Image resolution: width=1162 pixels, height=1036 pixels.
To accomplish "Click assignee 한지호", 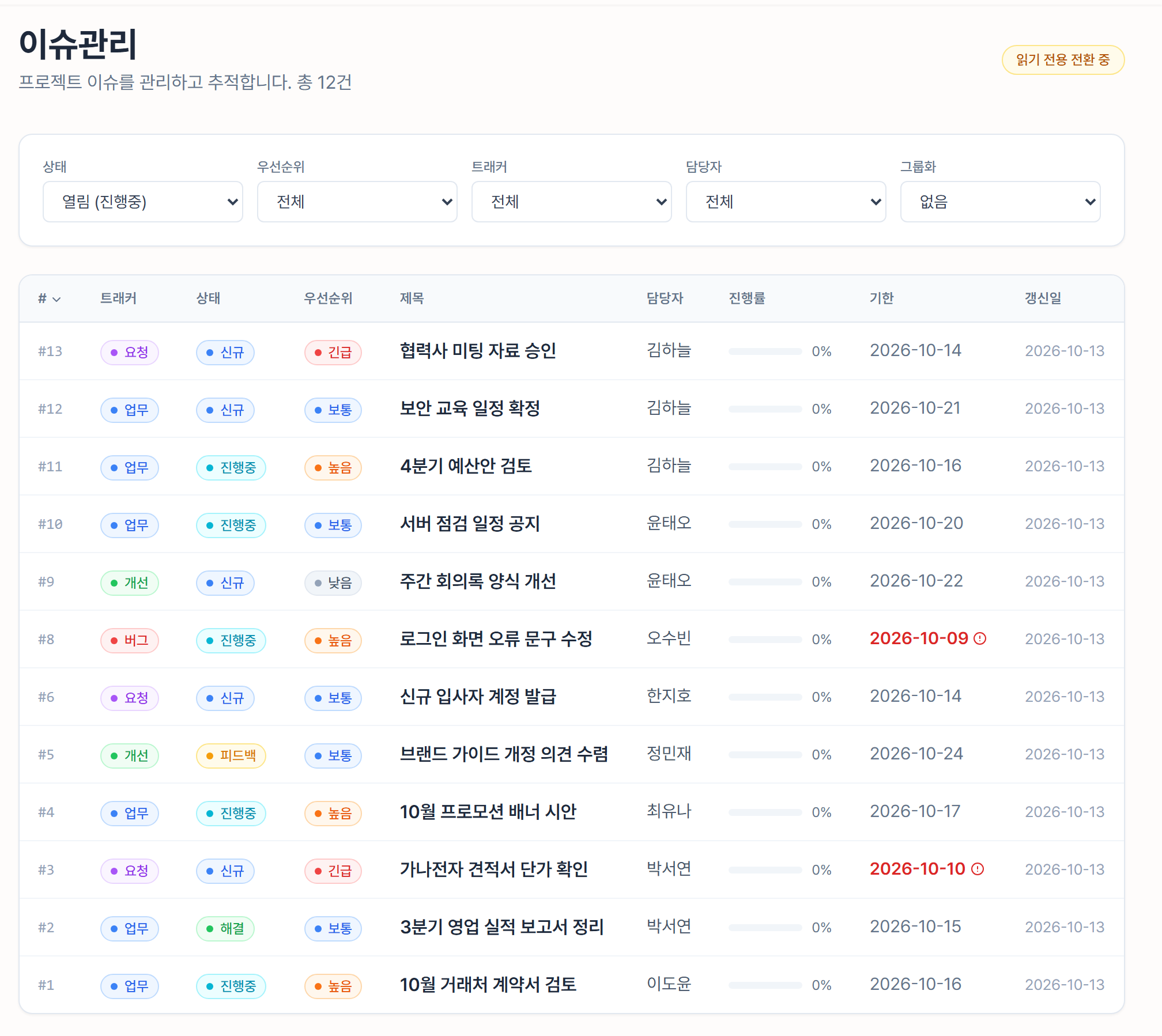I will (669, 696).
